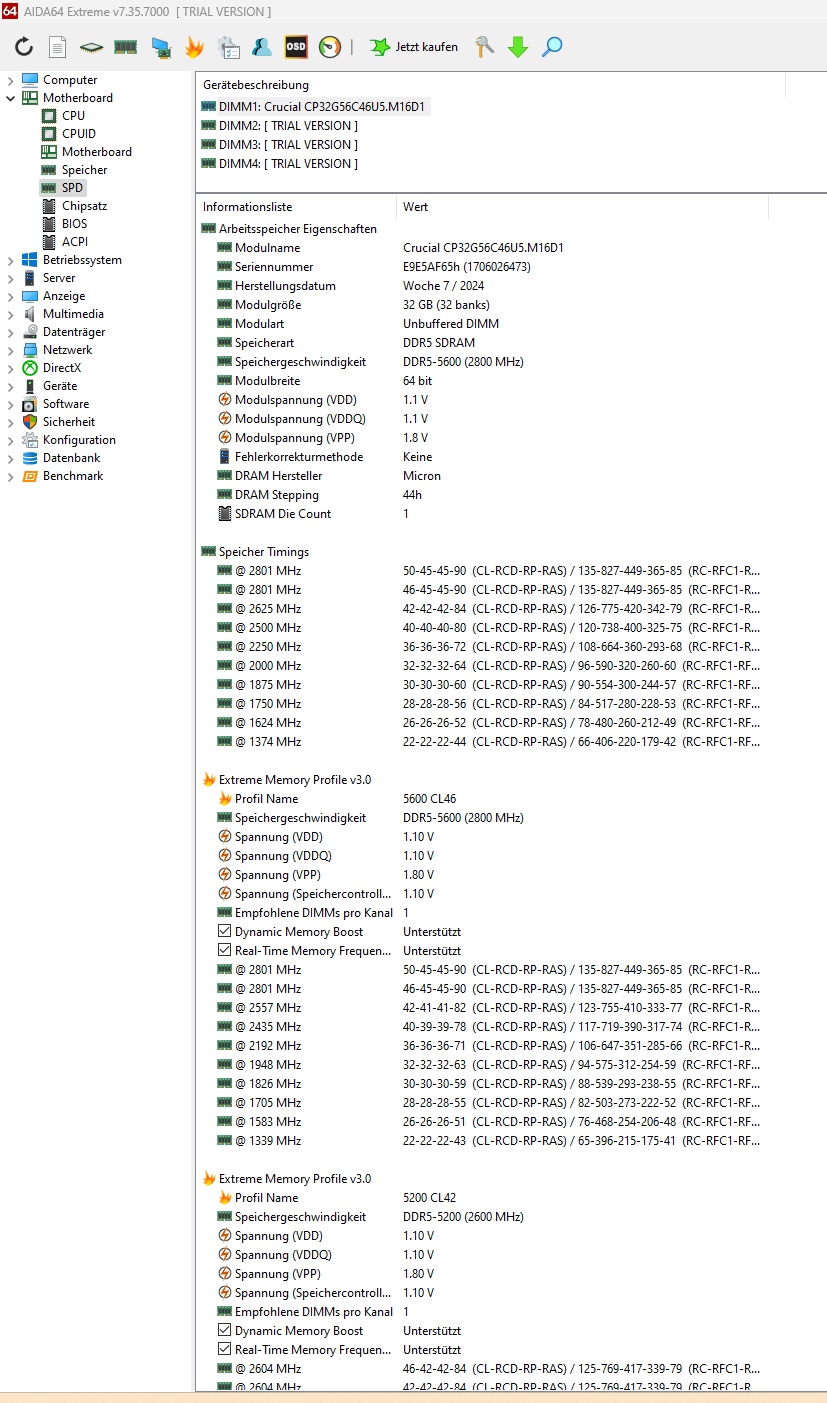Open the product key icon
Viewport: 827px width, 1403px height.
(x=484, y=47)
